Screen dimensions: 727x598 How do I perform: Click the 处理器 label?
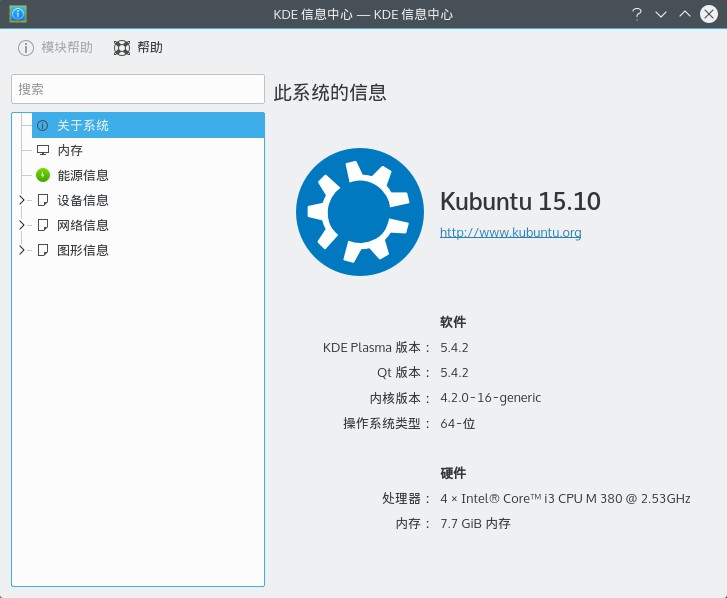pos(407,498)
